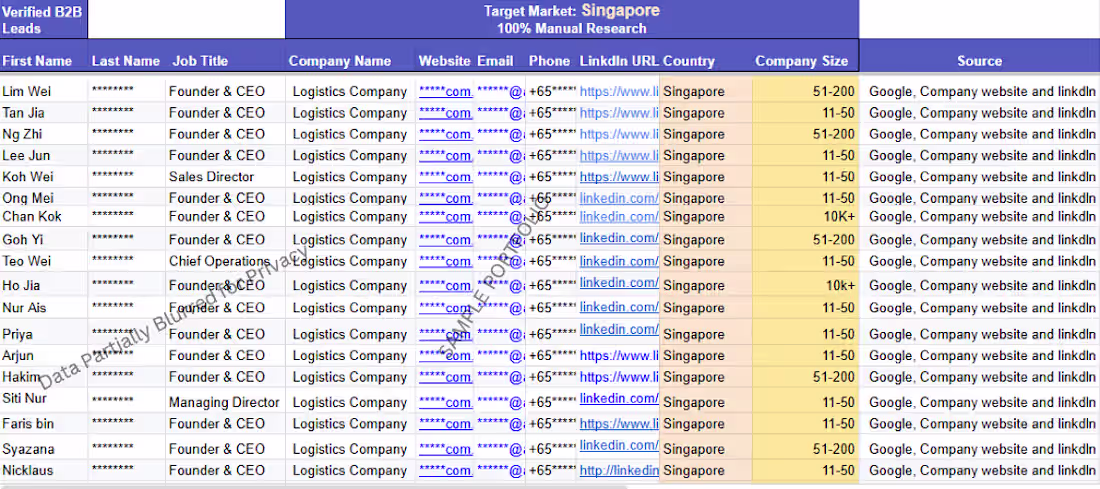The width and height of the screenshot is (1100, 489).
Task: Select the 10K+ company size in Chan Kok's row
Action: (x=805, y=216)
